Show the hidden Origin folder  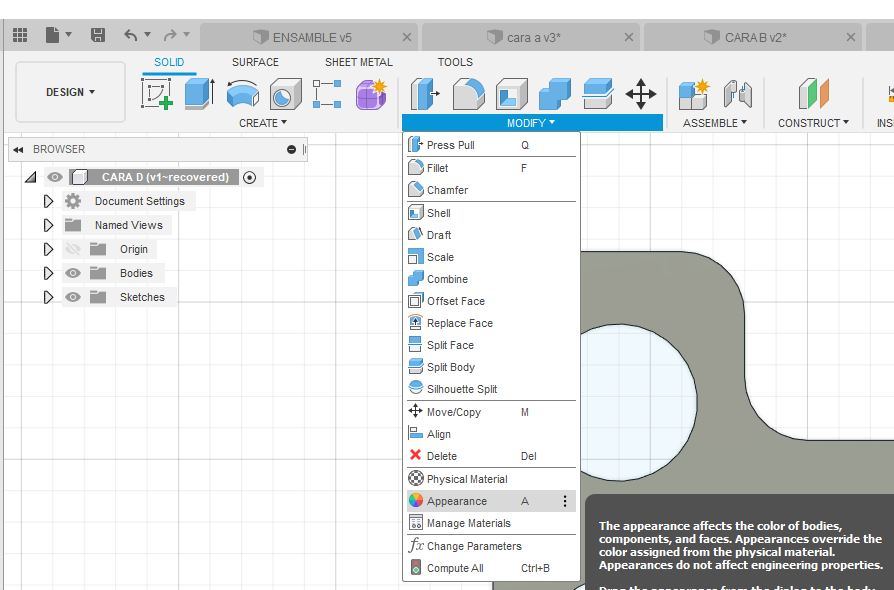tap(73, 249)
